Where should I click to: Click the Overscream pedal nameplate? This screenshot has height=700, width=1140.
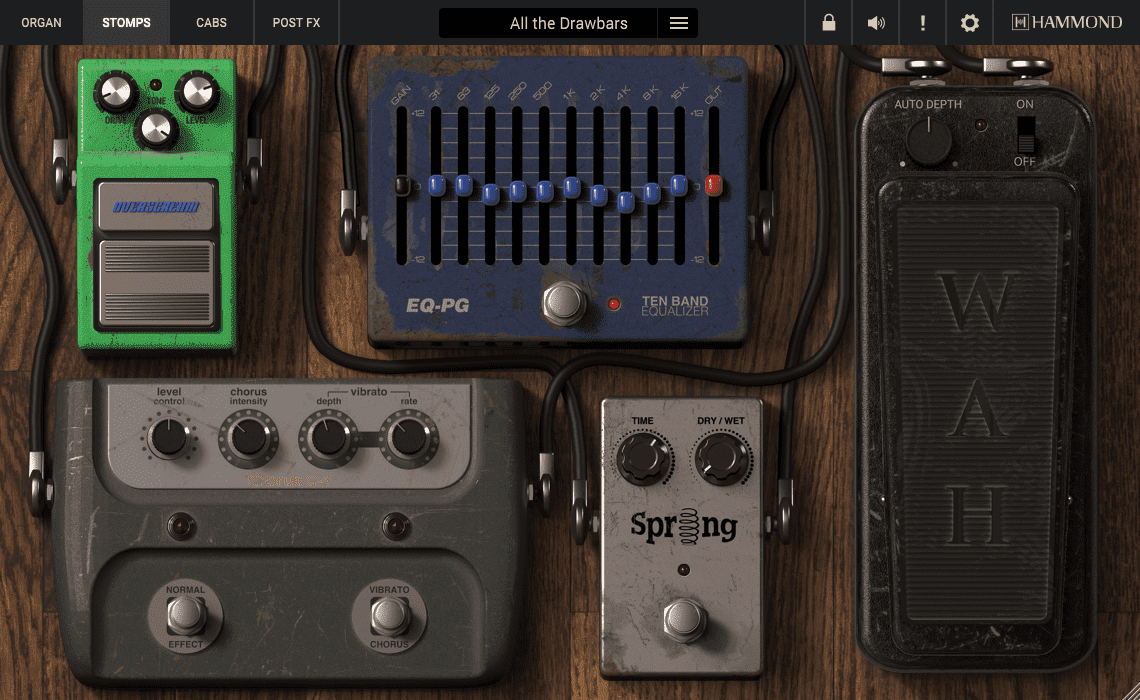(x=156, y=207)
